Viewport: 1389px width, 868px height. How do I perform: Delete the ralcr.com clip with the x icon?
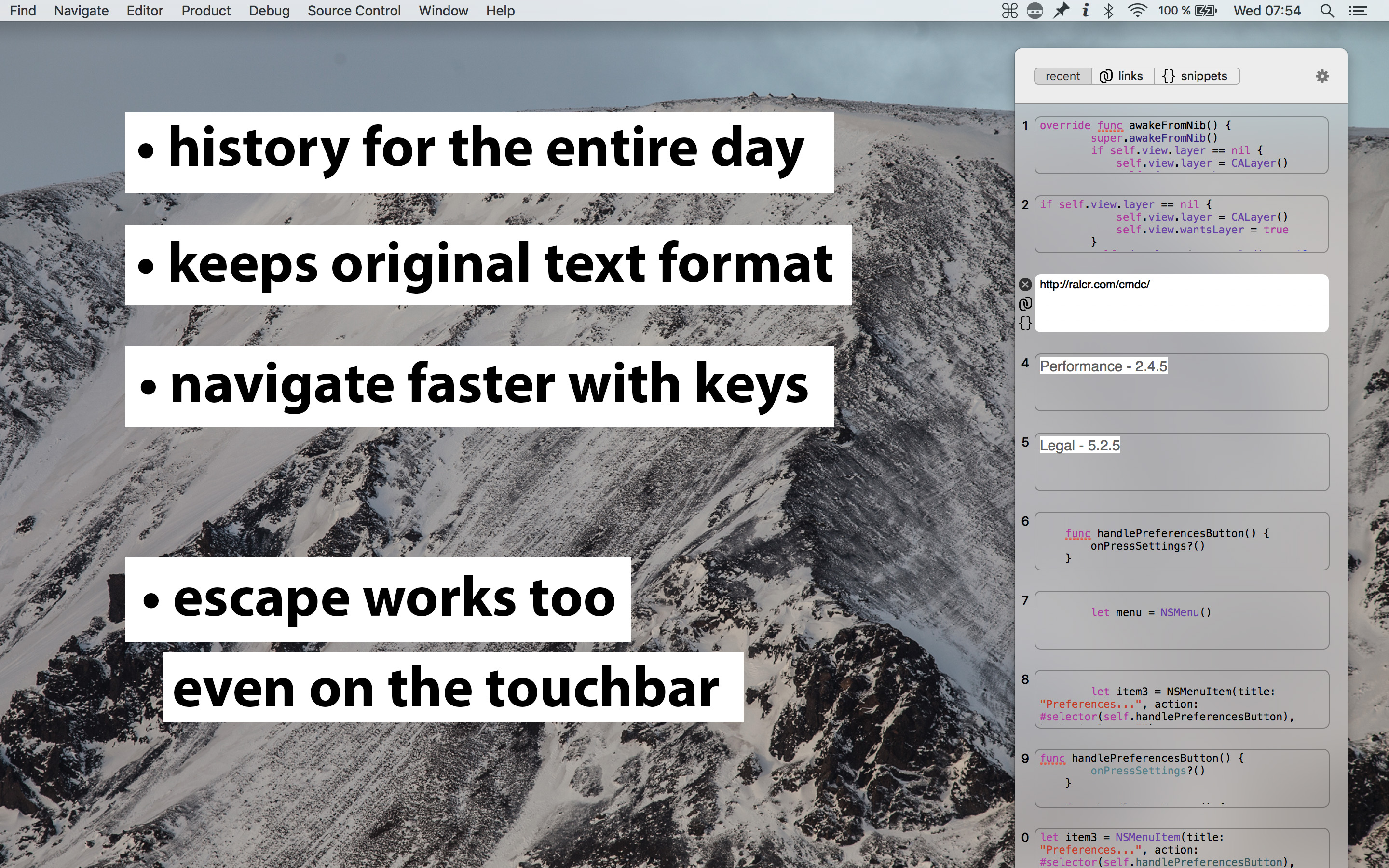[1025, 284]
